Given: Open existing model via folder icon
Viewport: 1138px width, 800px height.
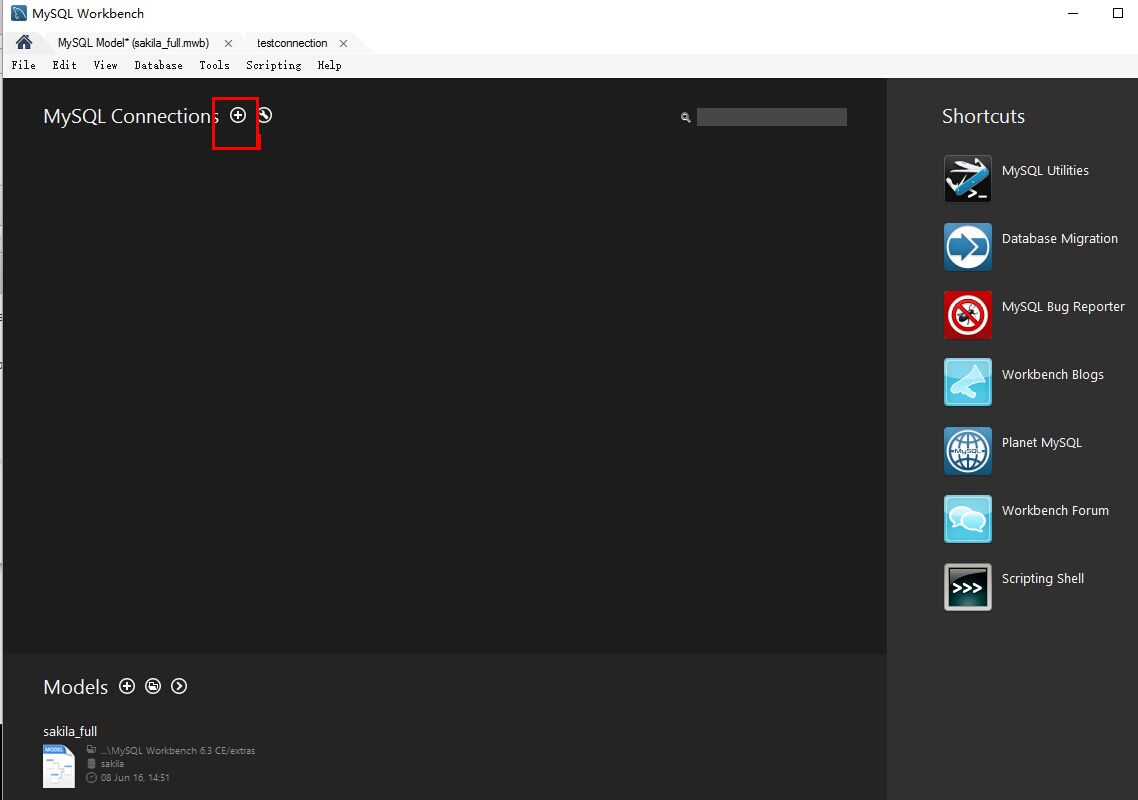Looking at the screenshot, I should point(153,686).
